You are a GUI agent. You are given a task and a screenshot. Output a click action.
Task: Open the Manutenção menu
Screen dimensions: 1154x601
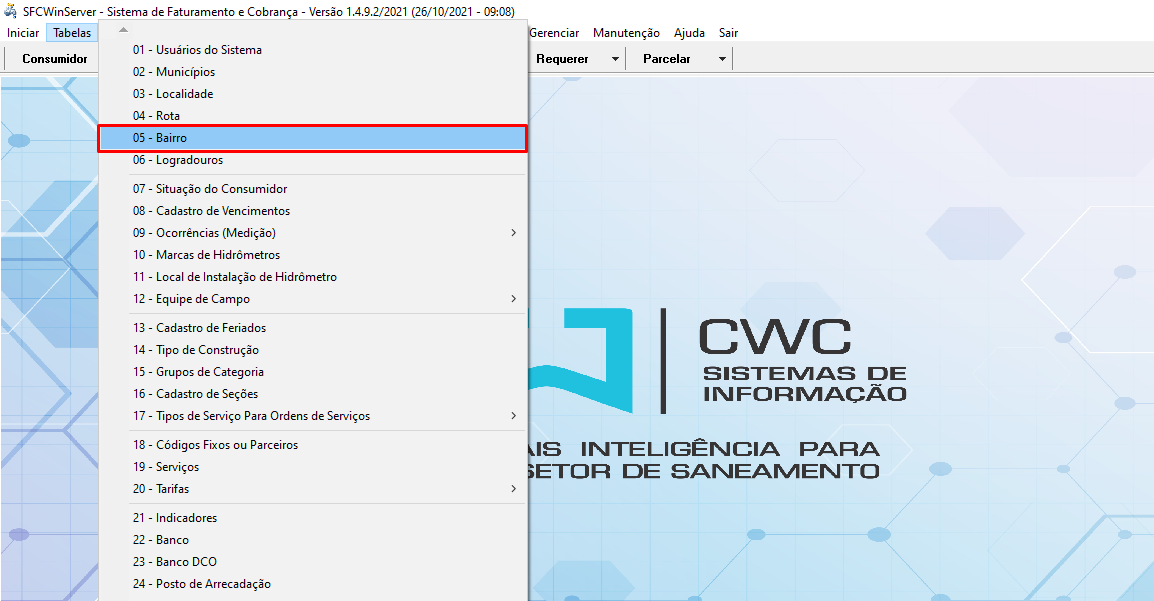(x=626, y=33)
